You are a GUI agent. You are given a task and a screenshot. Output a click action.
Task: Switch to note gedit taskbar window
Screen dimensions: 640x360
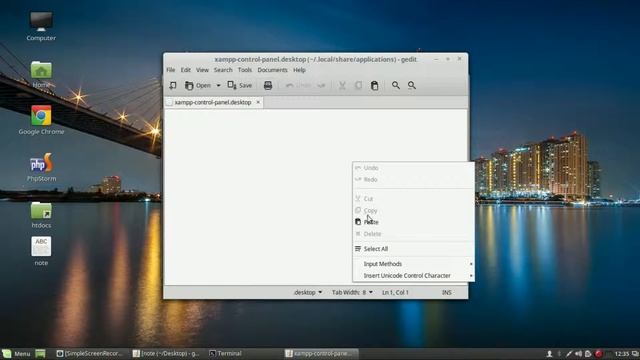coord(166,353)
